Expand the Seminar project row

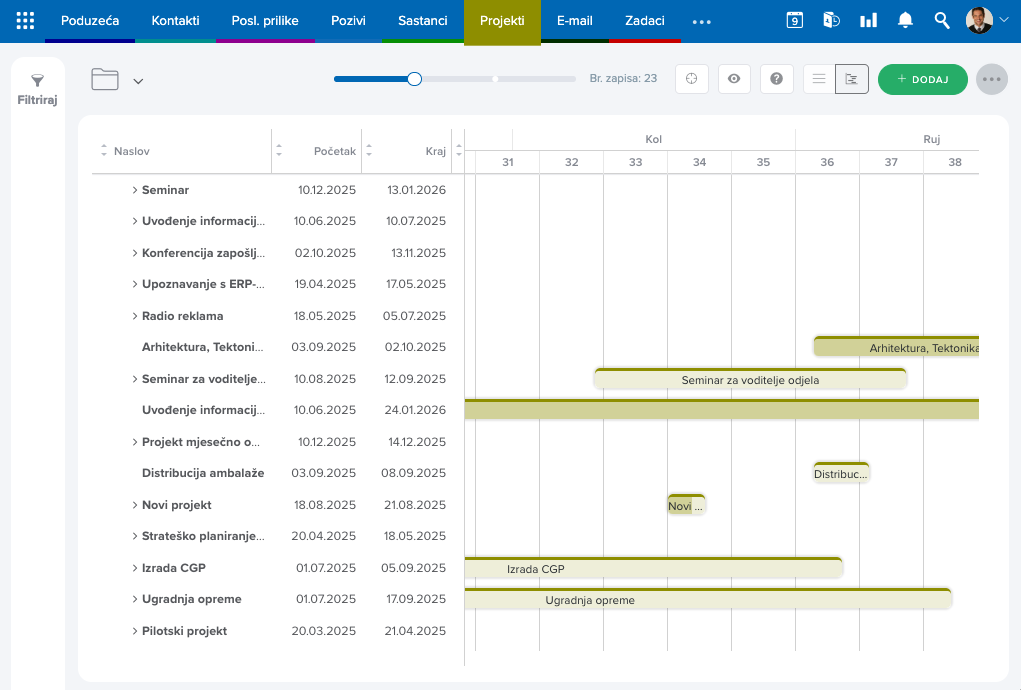pyautogui.click(x=135, y=190)
